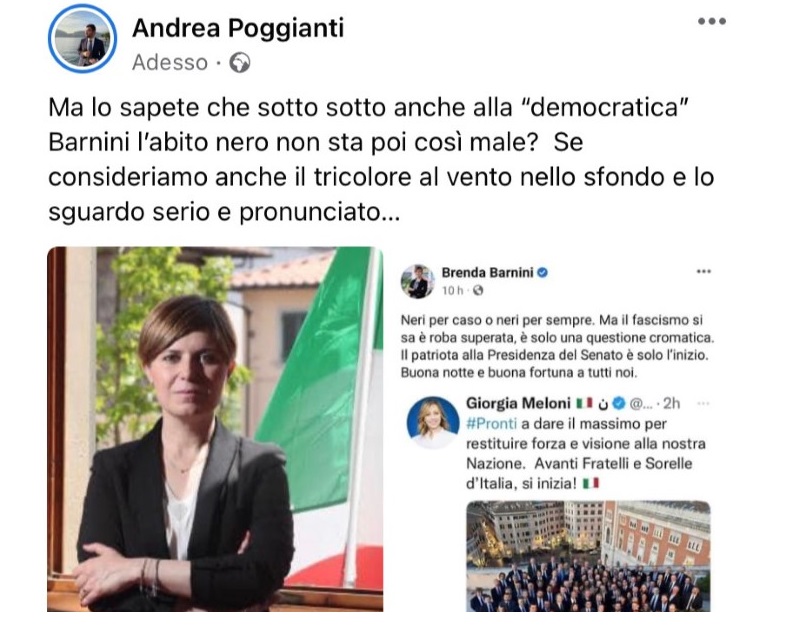Screen dimensions: 798x628
Task: Open three-dots menu on Barnini's post
Action: coord(703,271)
